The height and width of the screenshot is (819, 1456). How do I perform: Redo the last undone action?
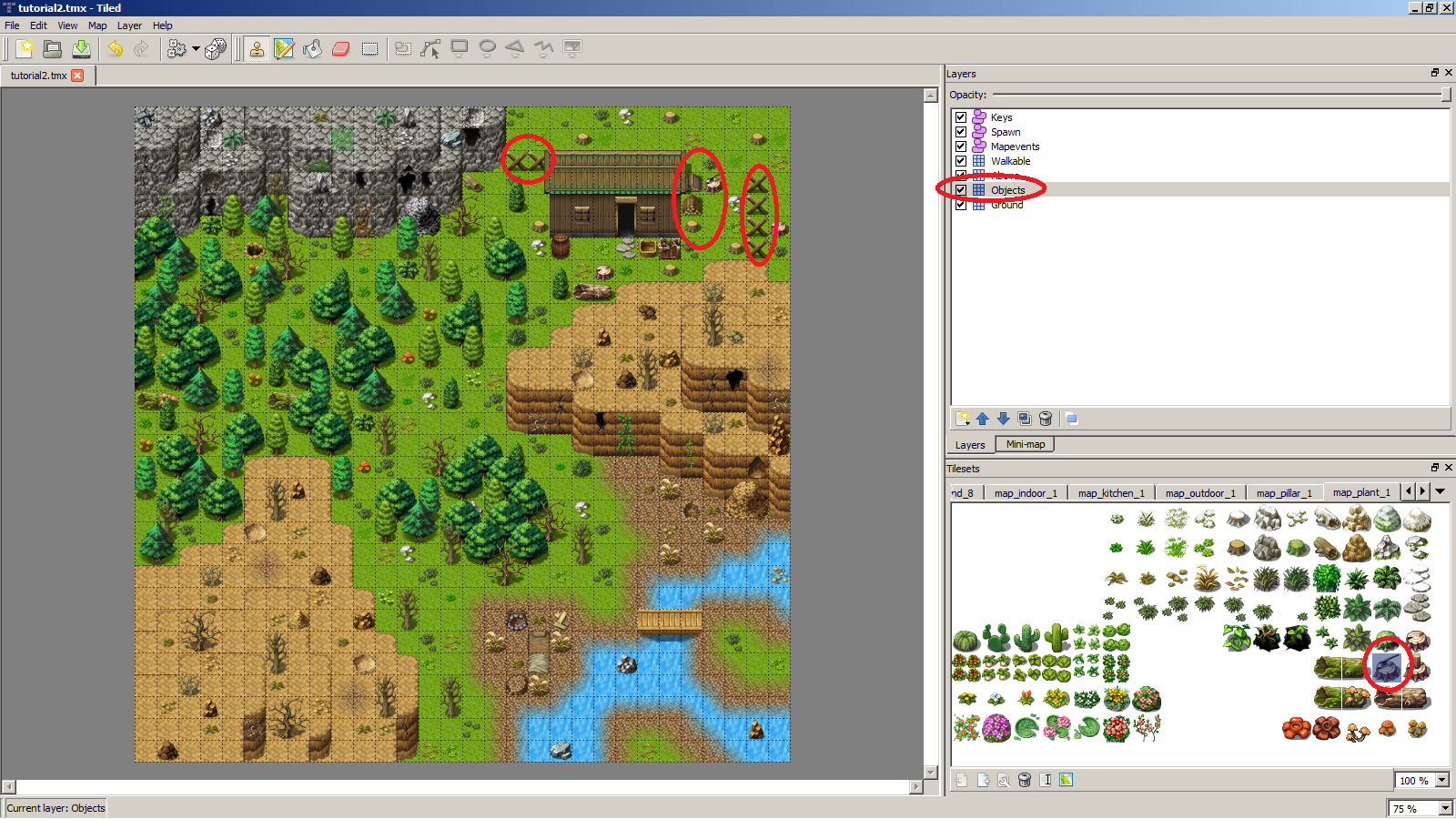click(x=142, y=49)
